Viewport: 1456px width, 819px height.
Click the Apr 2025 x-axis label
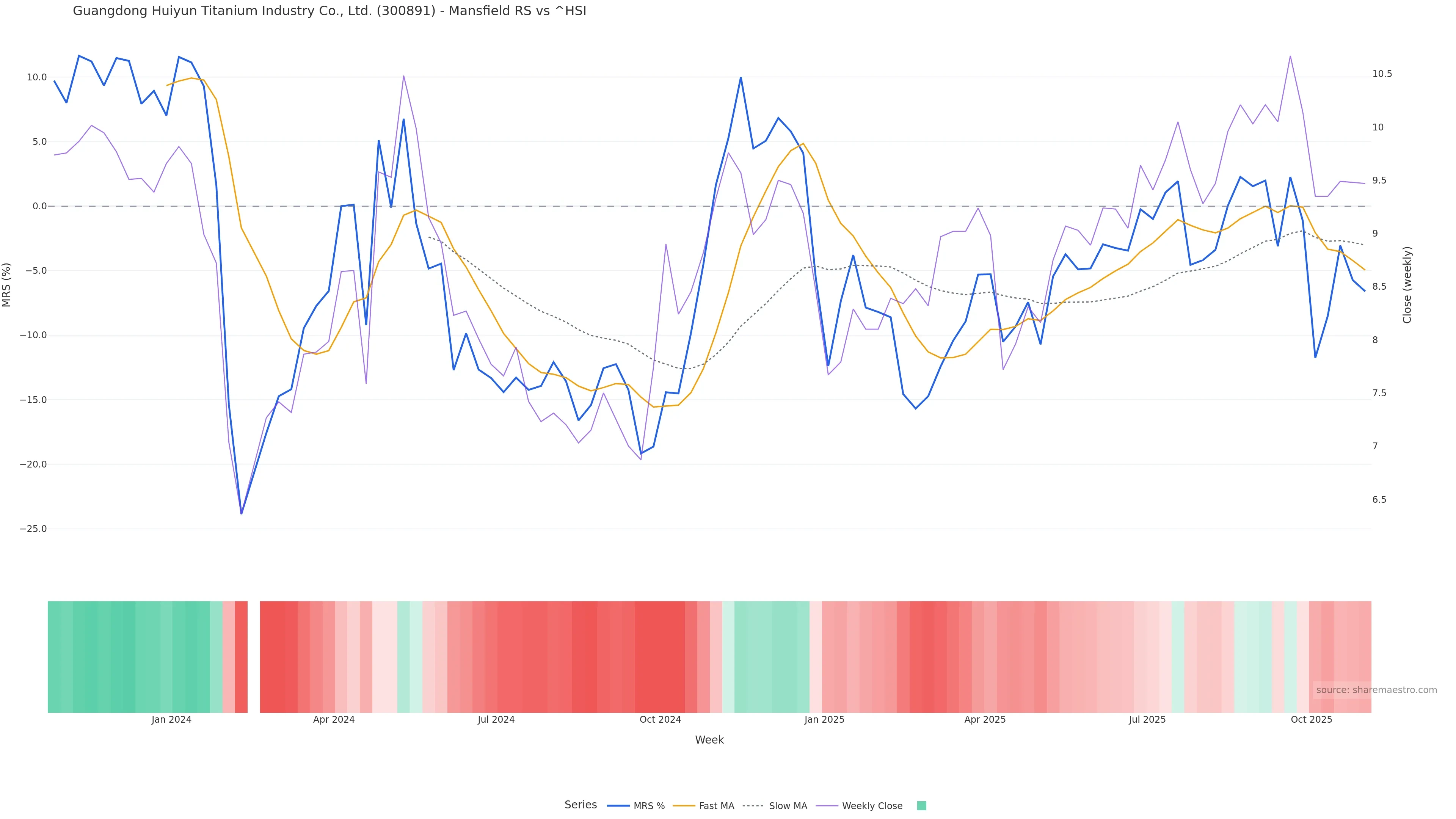pos(985,720)
